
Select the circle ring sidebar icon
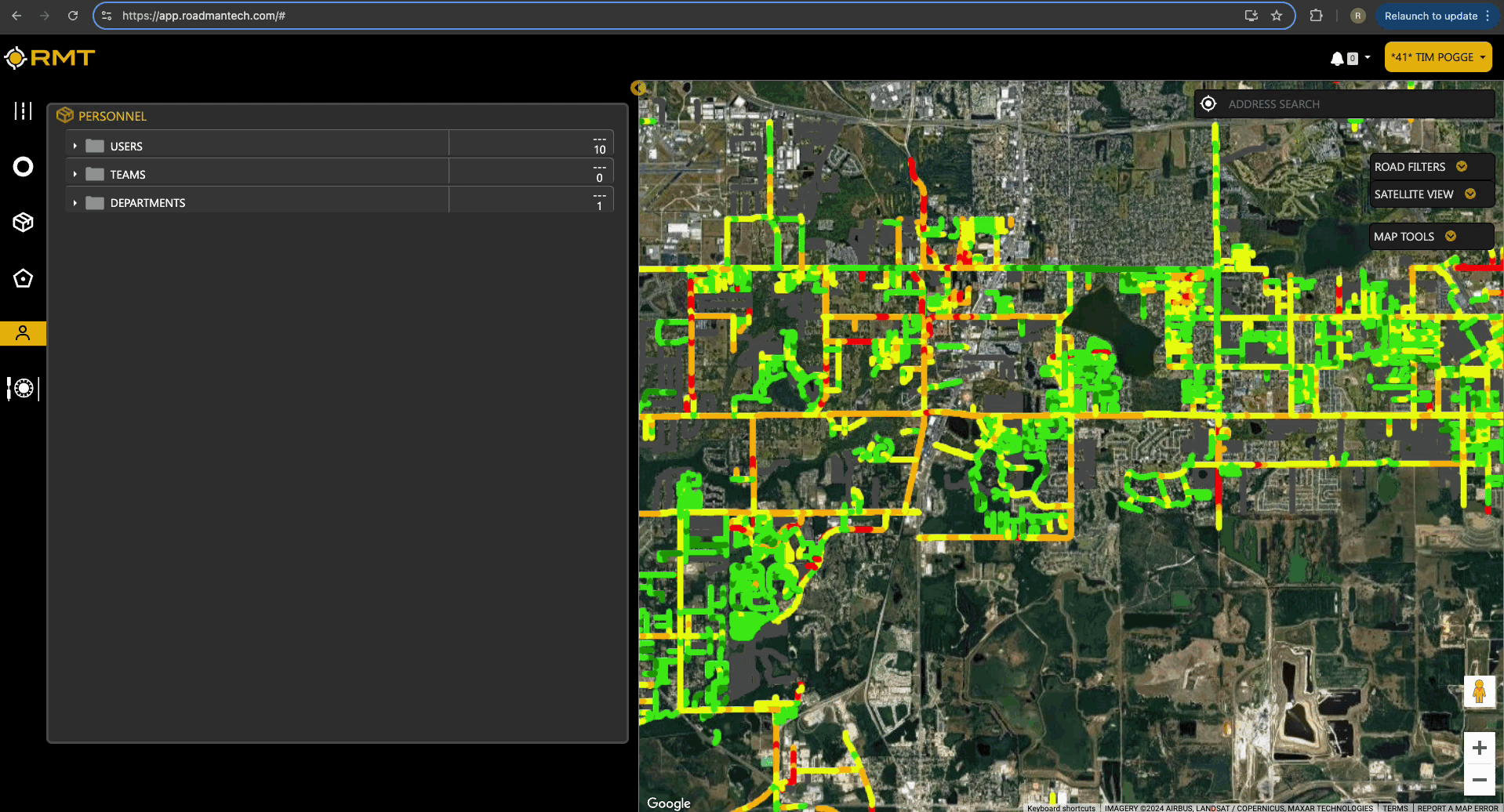tap(24, 167)
